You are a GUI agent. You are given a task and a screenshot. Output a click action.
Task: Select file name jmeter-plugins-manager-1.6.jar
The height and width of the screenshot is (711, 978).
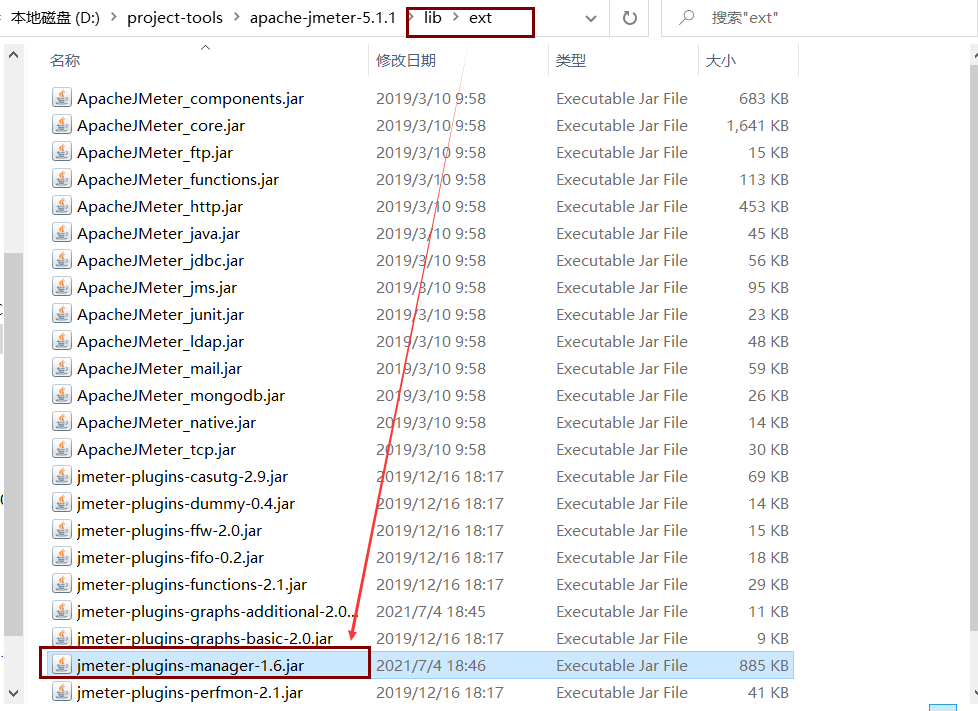click(x=190, y=665)
